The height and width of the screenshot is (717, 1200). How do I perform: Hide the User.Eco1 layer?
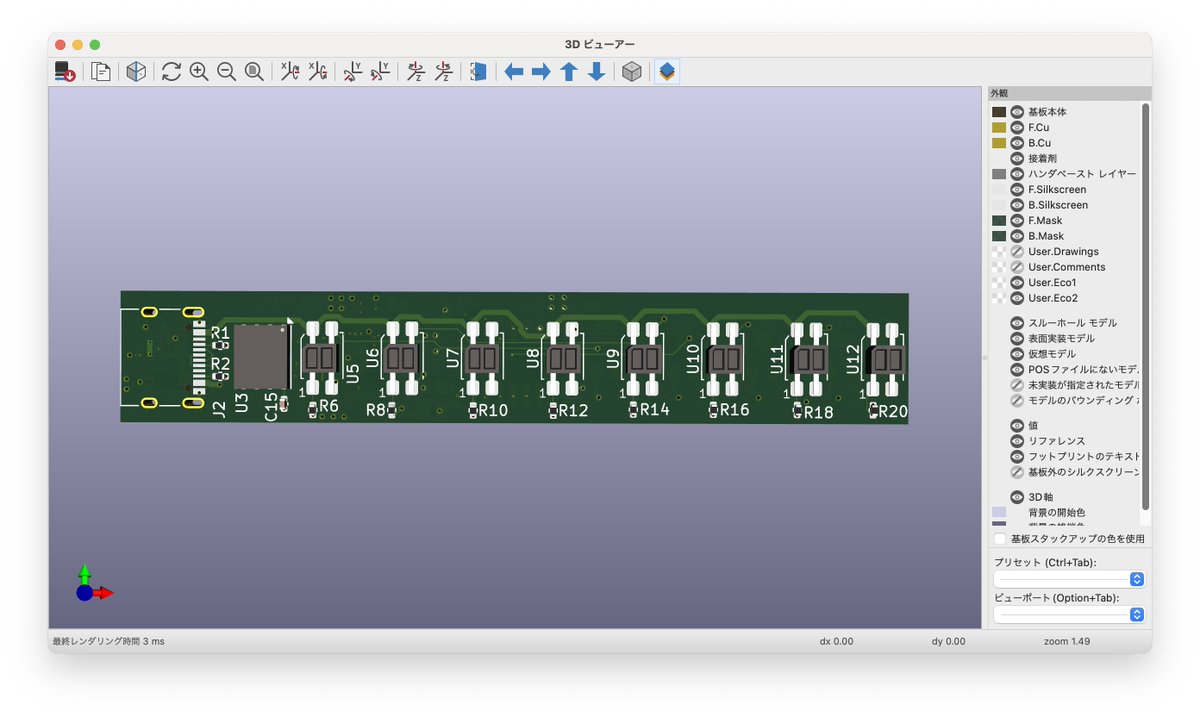[1017, 282]
